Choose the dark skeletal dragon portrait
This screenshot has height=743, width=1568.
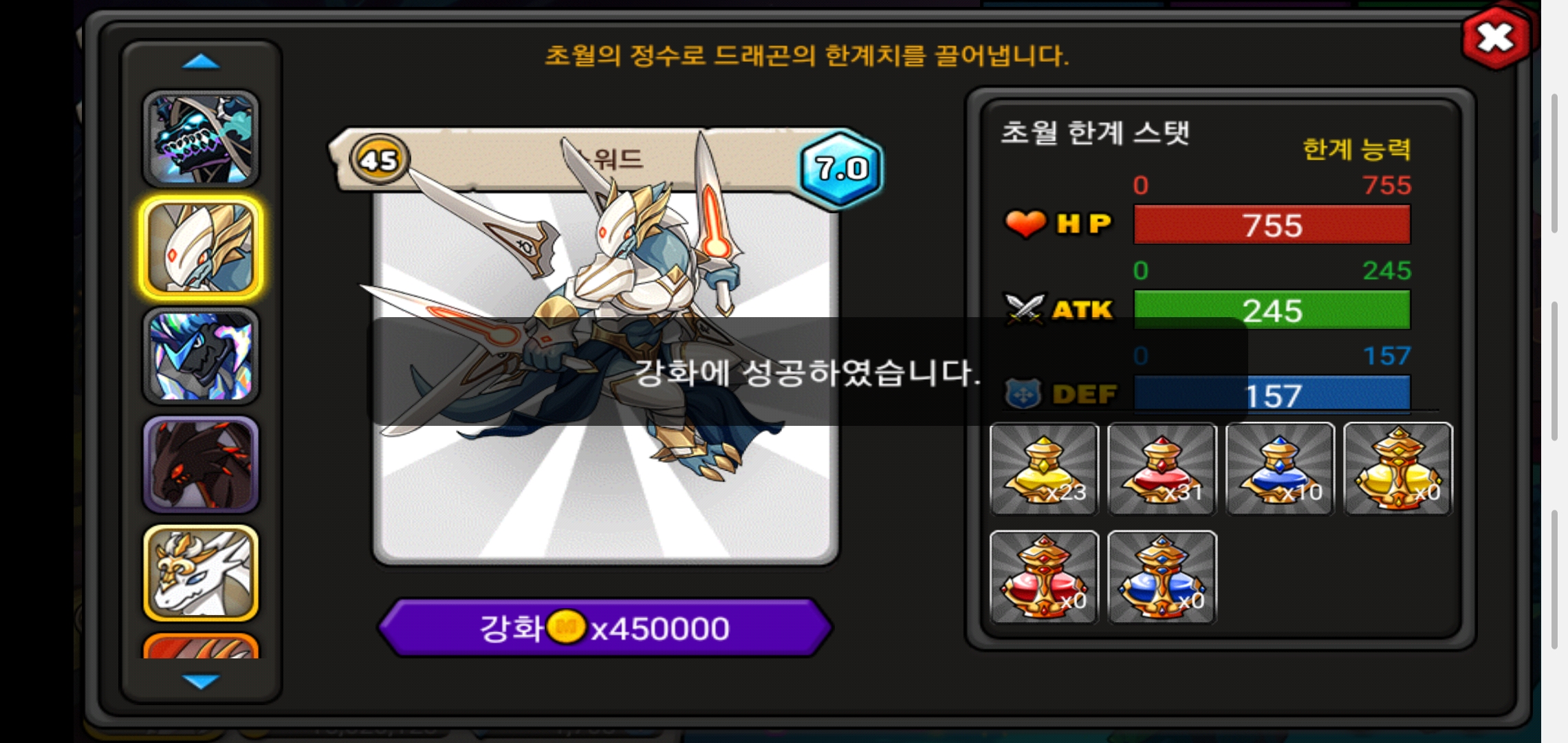coord(201,140)
